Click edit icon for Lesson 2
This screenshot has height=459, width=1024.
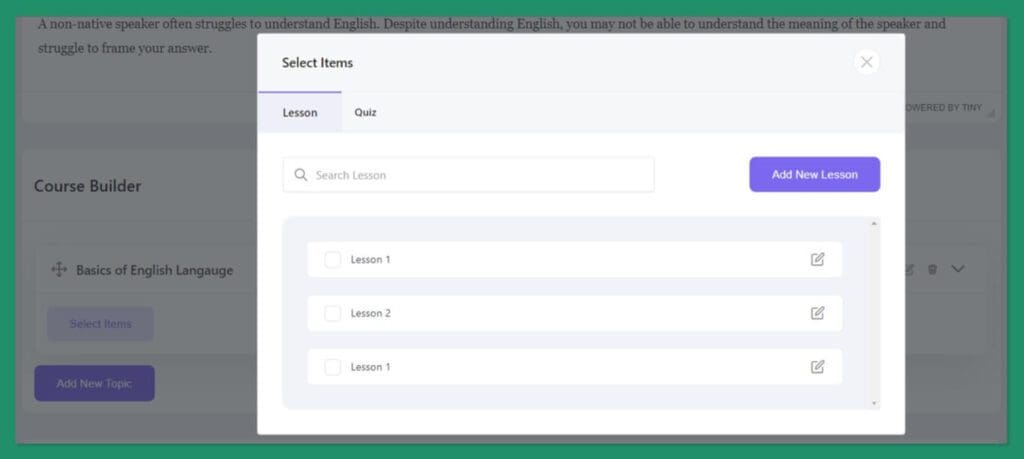pyautogui.click(x=817, y=313)
